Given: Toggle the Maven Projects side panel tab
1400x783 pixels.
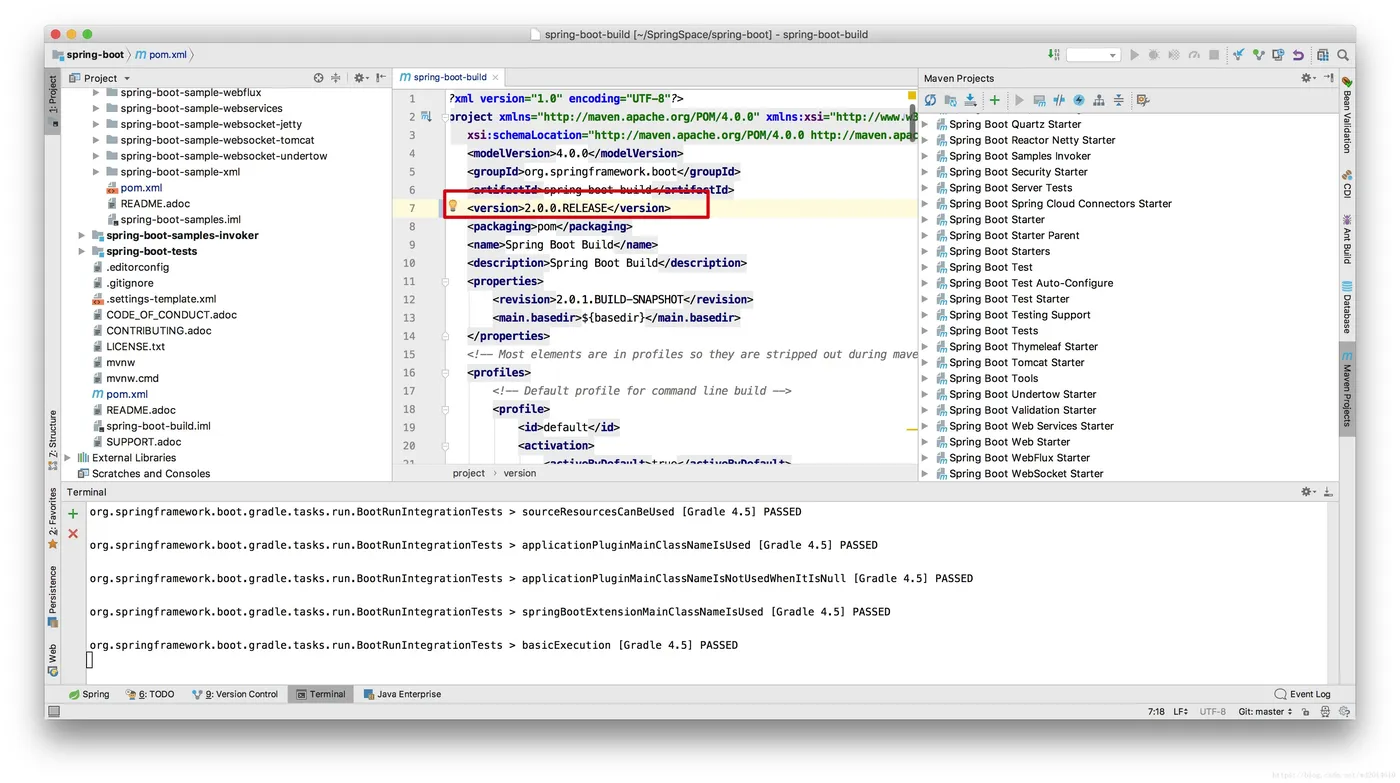Looking at the screenshot, I should click(1347, 390).
